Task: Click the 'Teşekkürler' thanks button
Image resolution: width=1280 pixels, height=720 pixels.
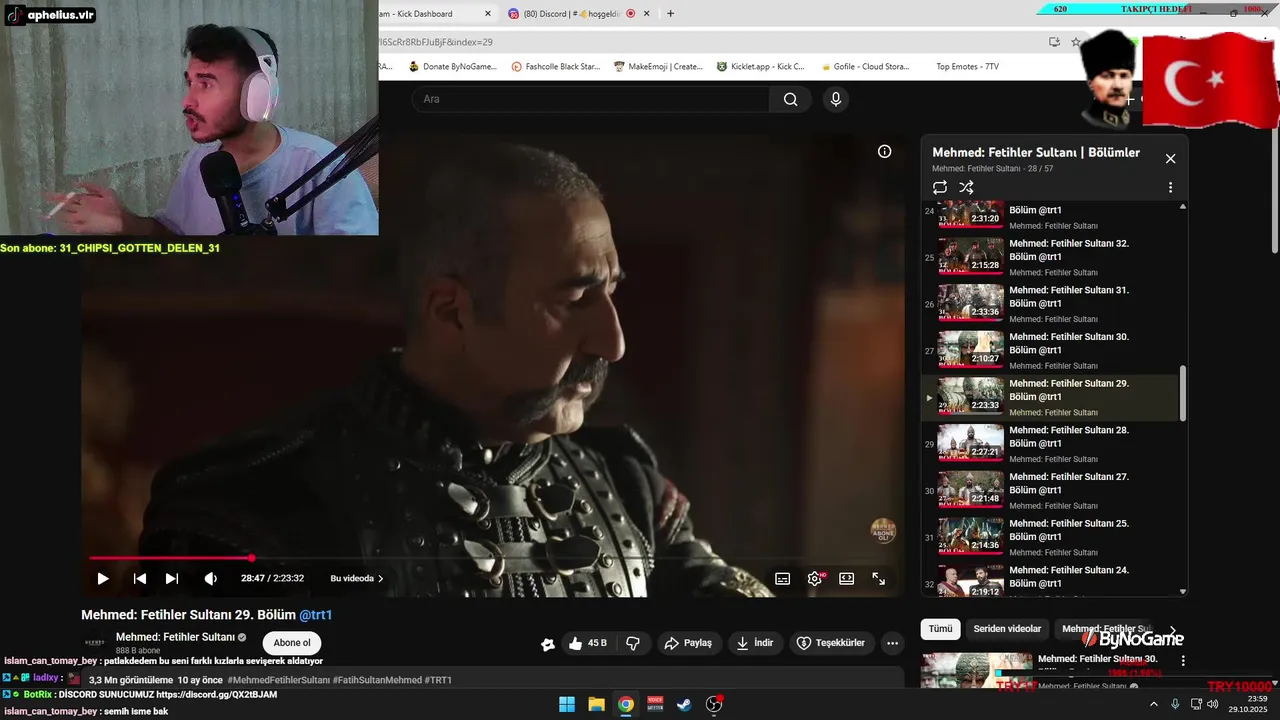Action: coord(831,643)
